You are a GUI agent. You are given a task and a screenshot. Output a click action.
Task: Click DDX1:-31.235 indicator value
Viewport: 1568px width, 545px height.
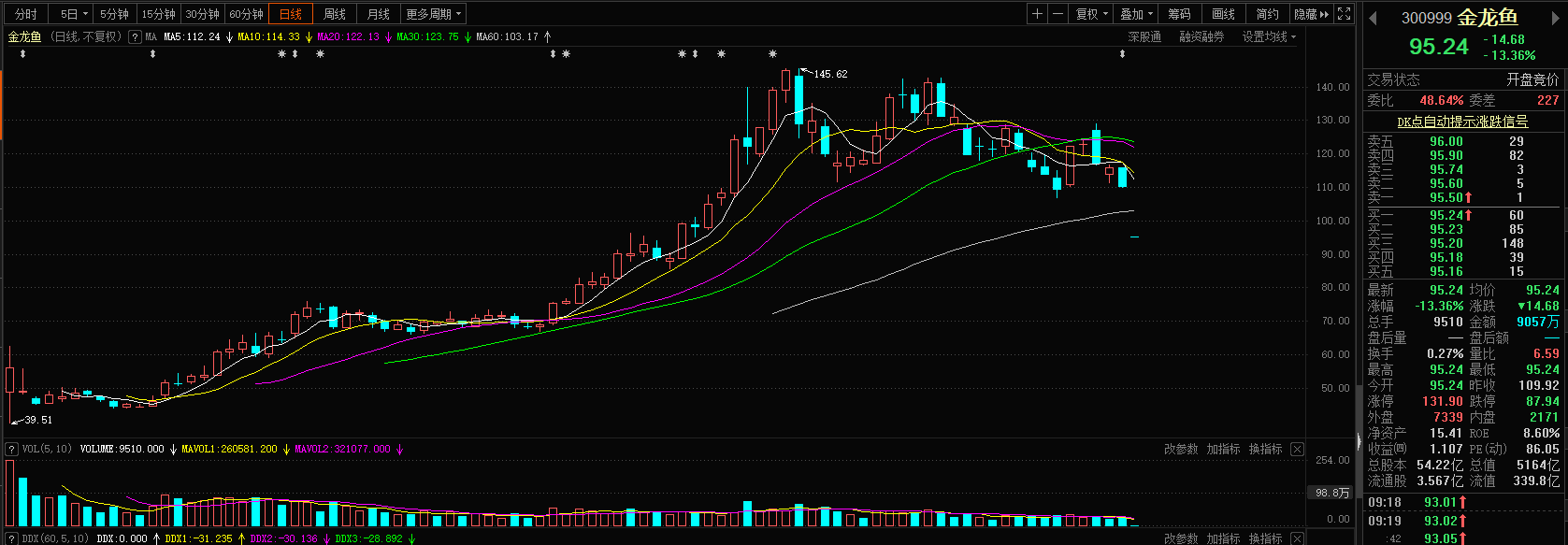coord(198,538)
